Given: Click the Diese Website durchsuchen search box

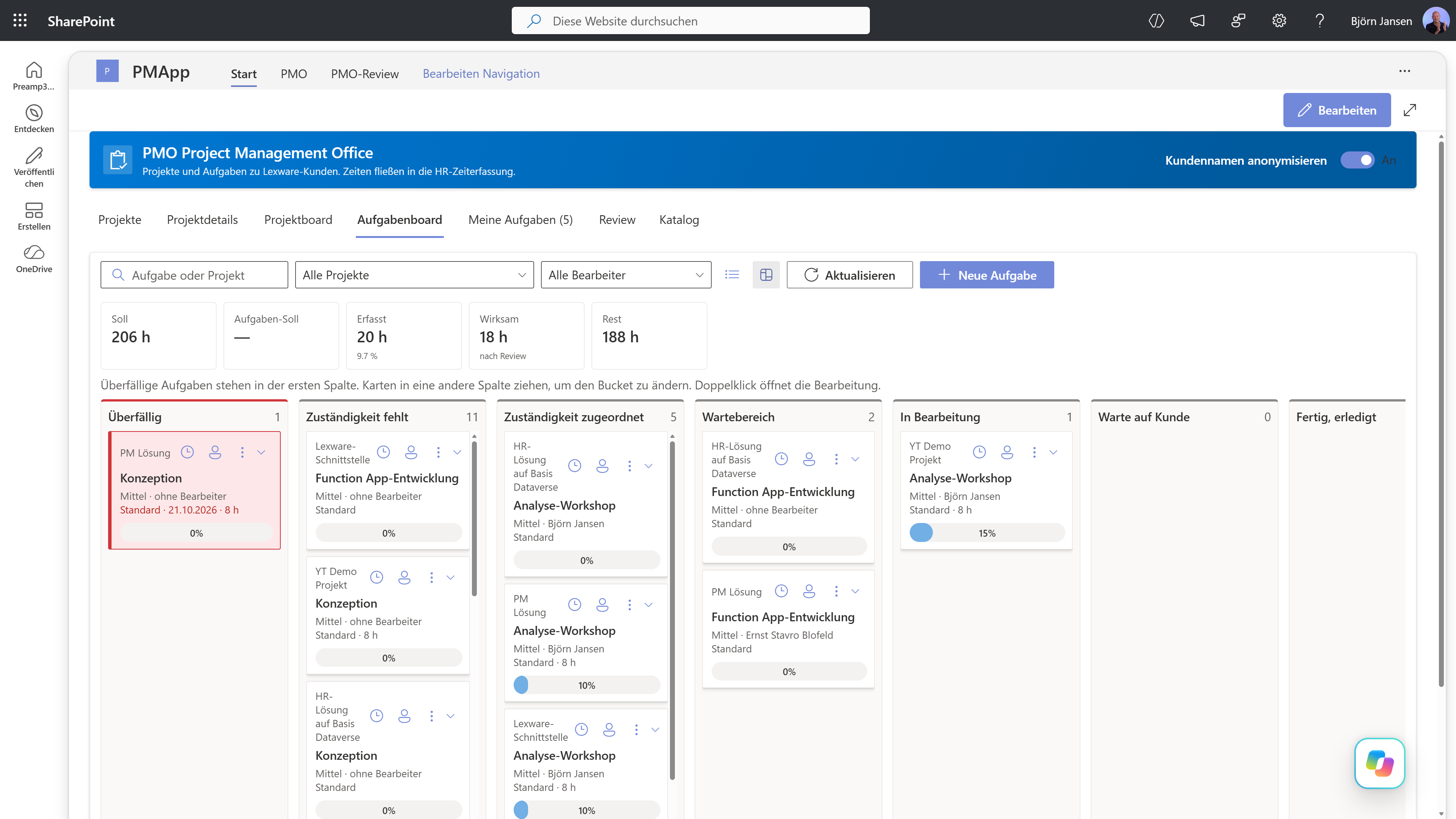Looking at the screenshot, I should pyautogui.click(x=690, y=21).
